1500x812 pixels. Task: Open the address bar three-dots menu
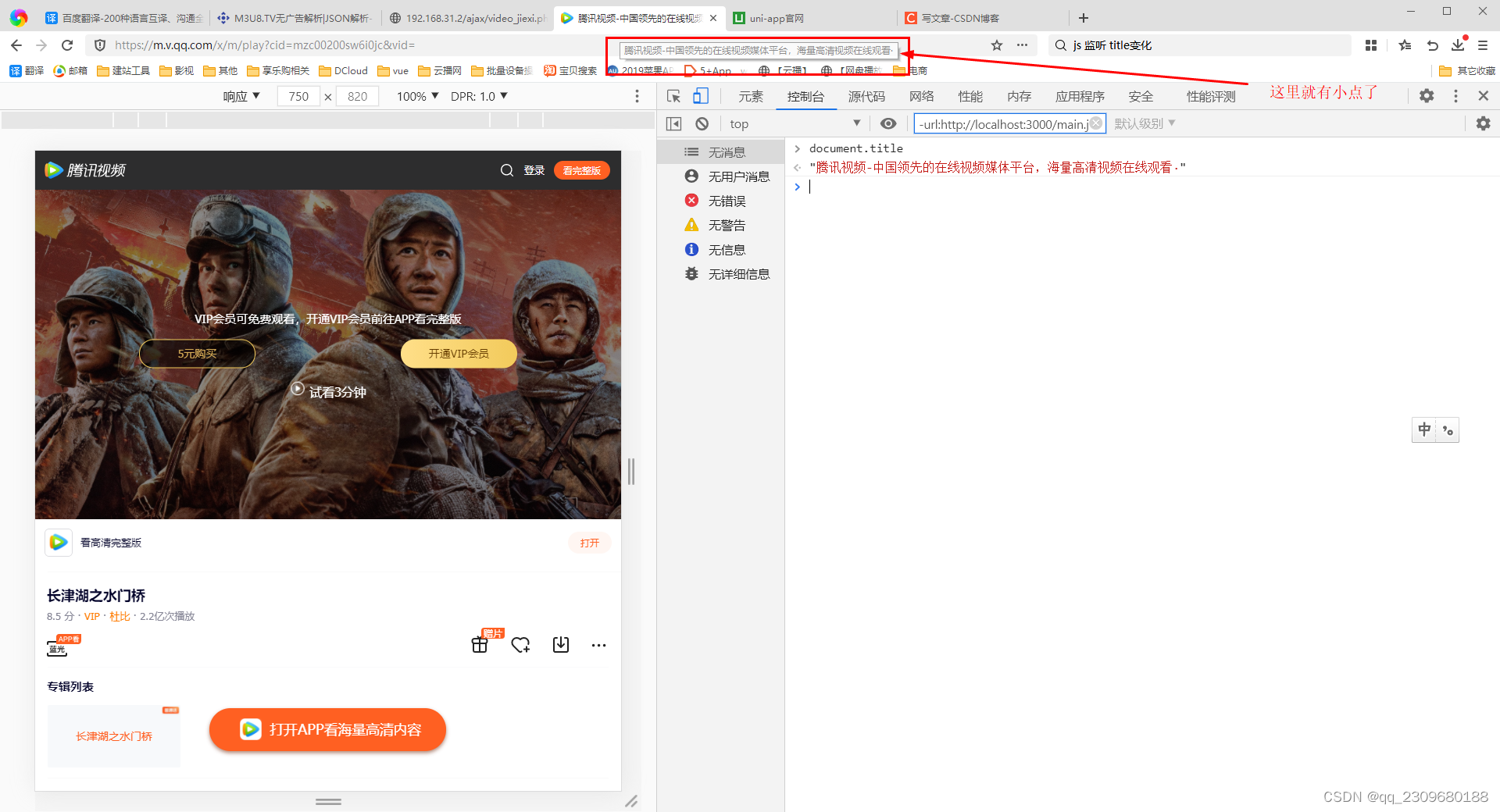coord(1022,45)
